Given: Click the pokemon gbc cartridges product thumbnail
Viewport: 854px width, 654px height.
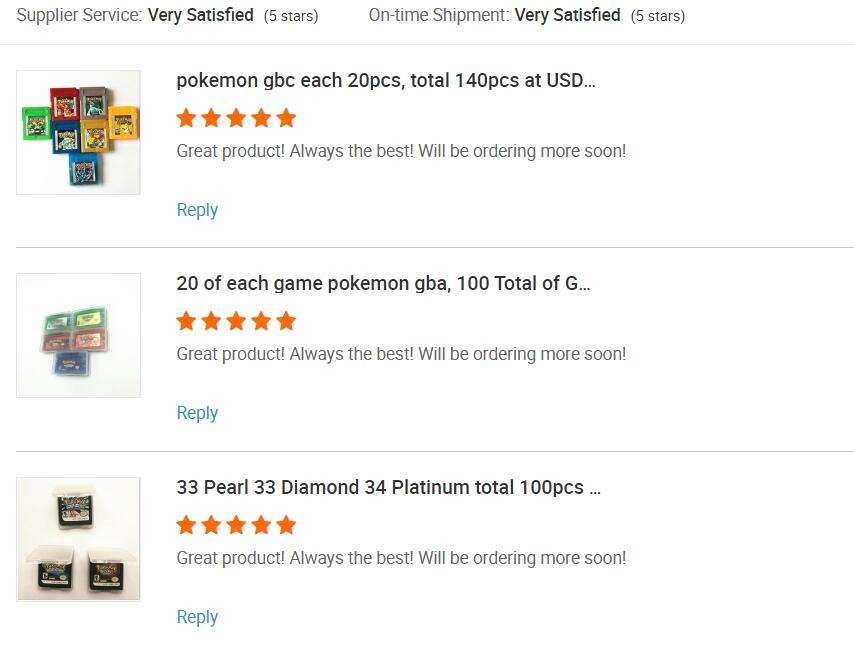Looking at the screenshot, I should coord(78,132).
